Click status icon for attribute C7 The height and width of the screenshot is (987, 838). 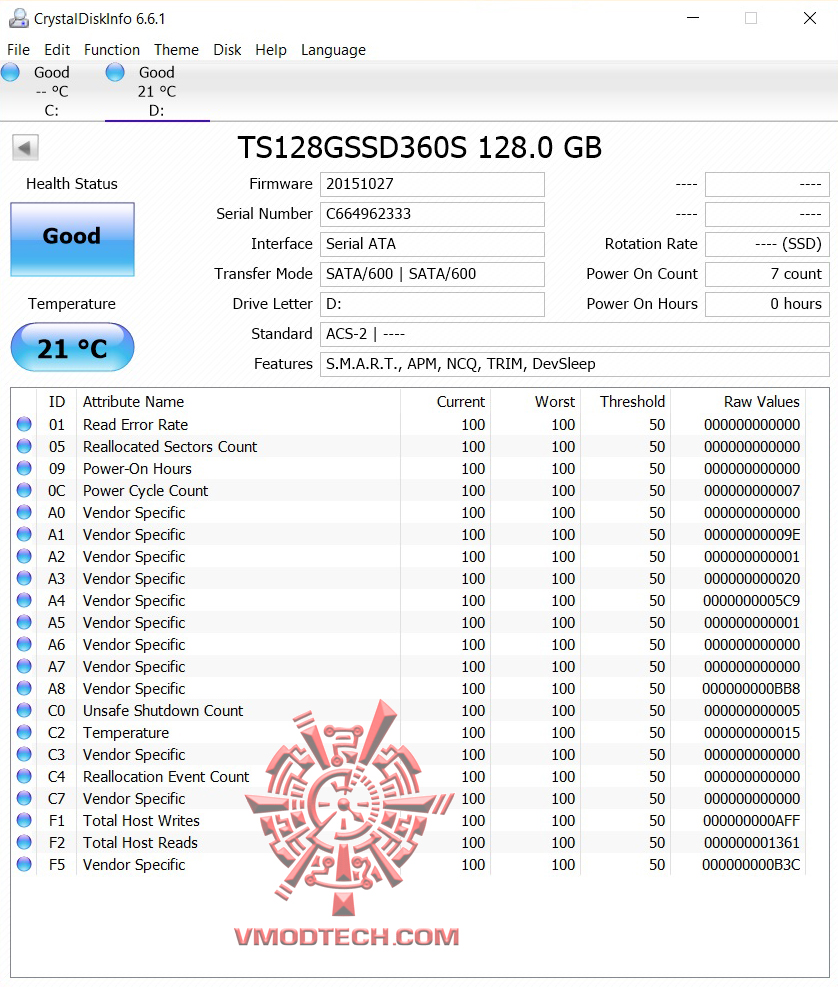pos(24,798)
